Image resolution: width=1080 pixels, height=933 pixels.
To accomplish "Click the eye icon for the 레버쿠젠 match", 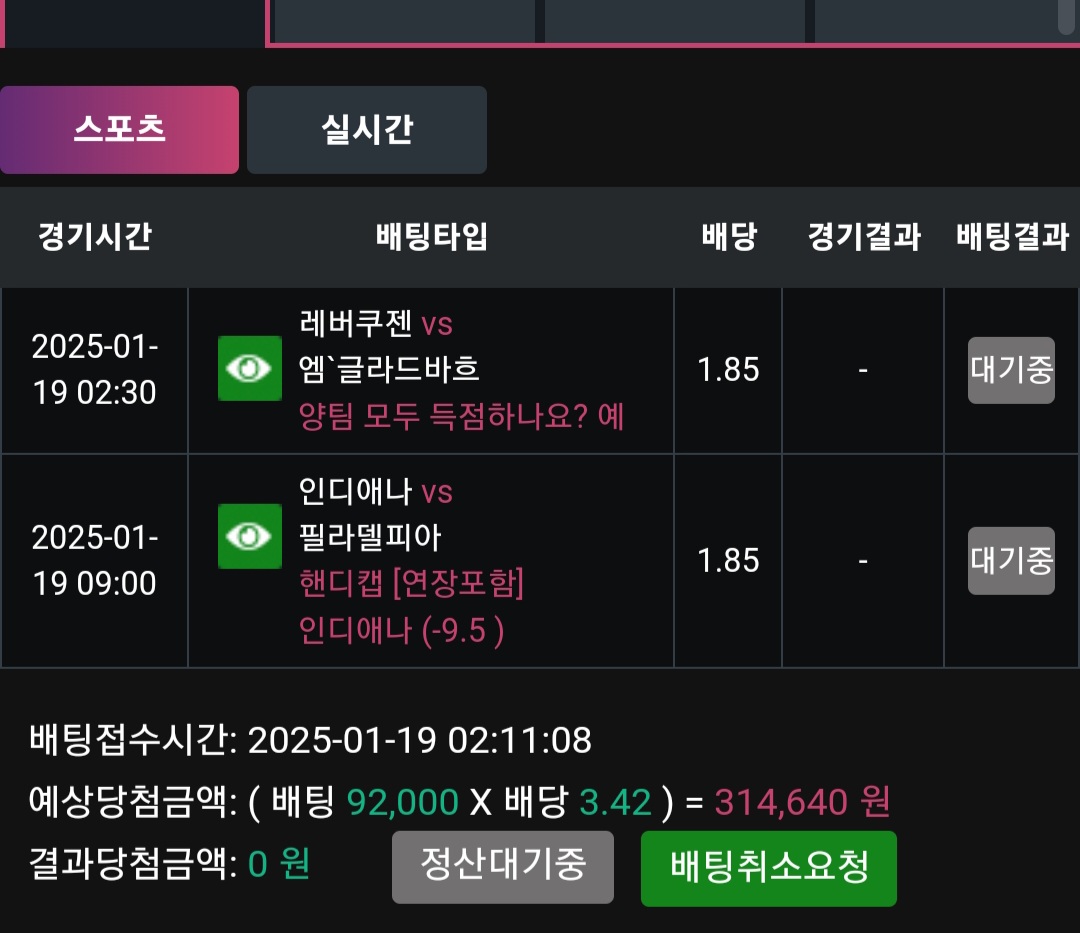I will [x=250, y=369].
